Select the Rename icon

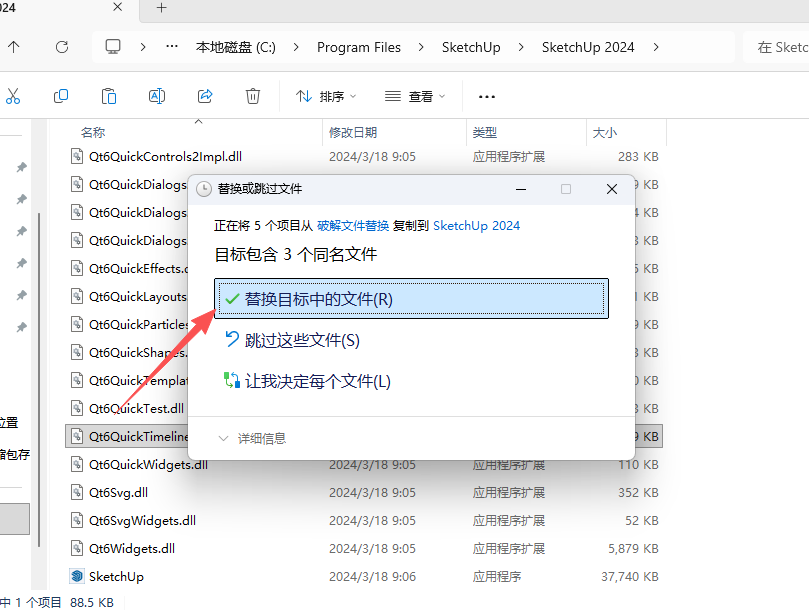pyautogui.click(x=156, y=95)
